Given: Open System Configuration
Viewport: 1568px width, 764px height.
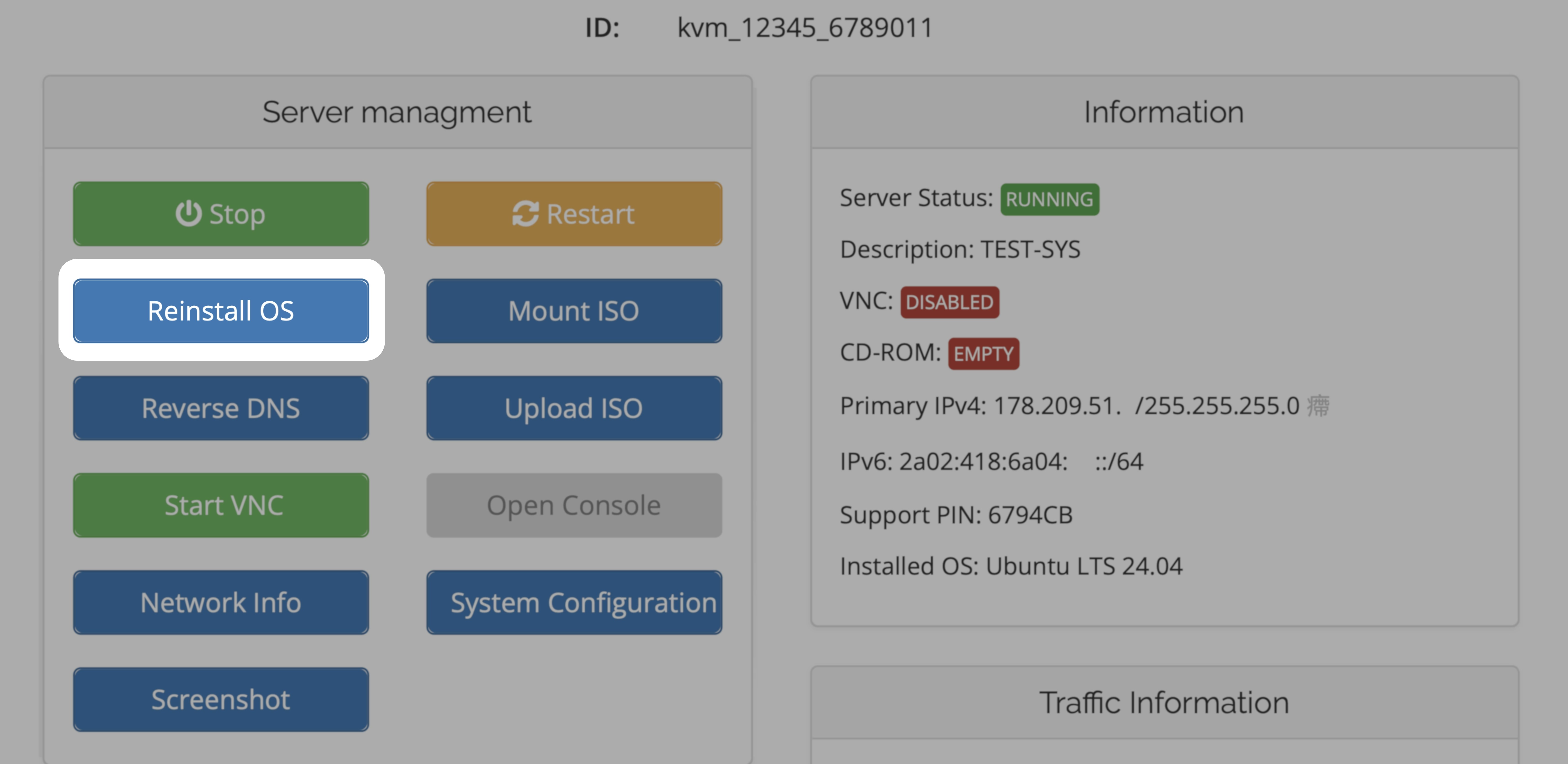Looking at the screenshot, I should coord(574,603).
